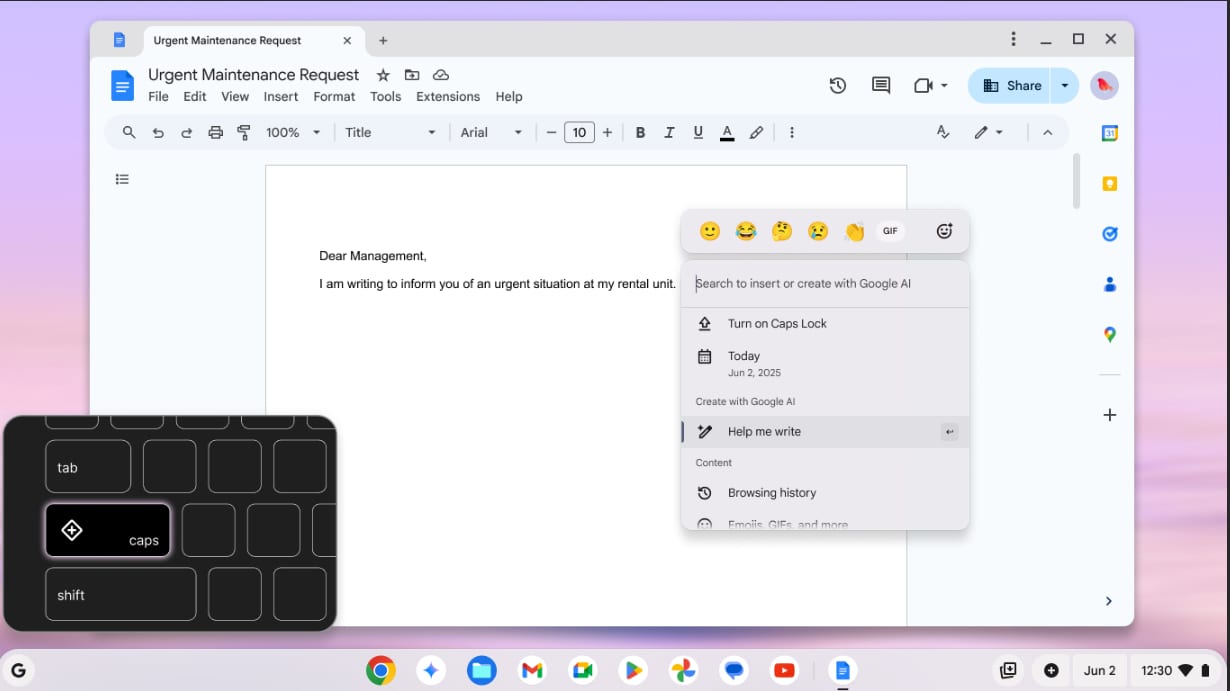Open the Title paragraph style dropdown
Image resolution: width=1230 pixels, height=691 pixels.
[390, 133]
